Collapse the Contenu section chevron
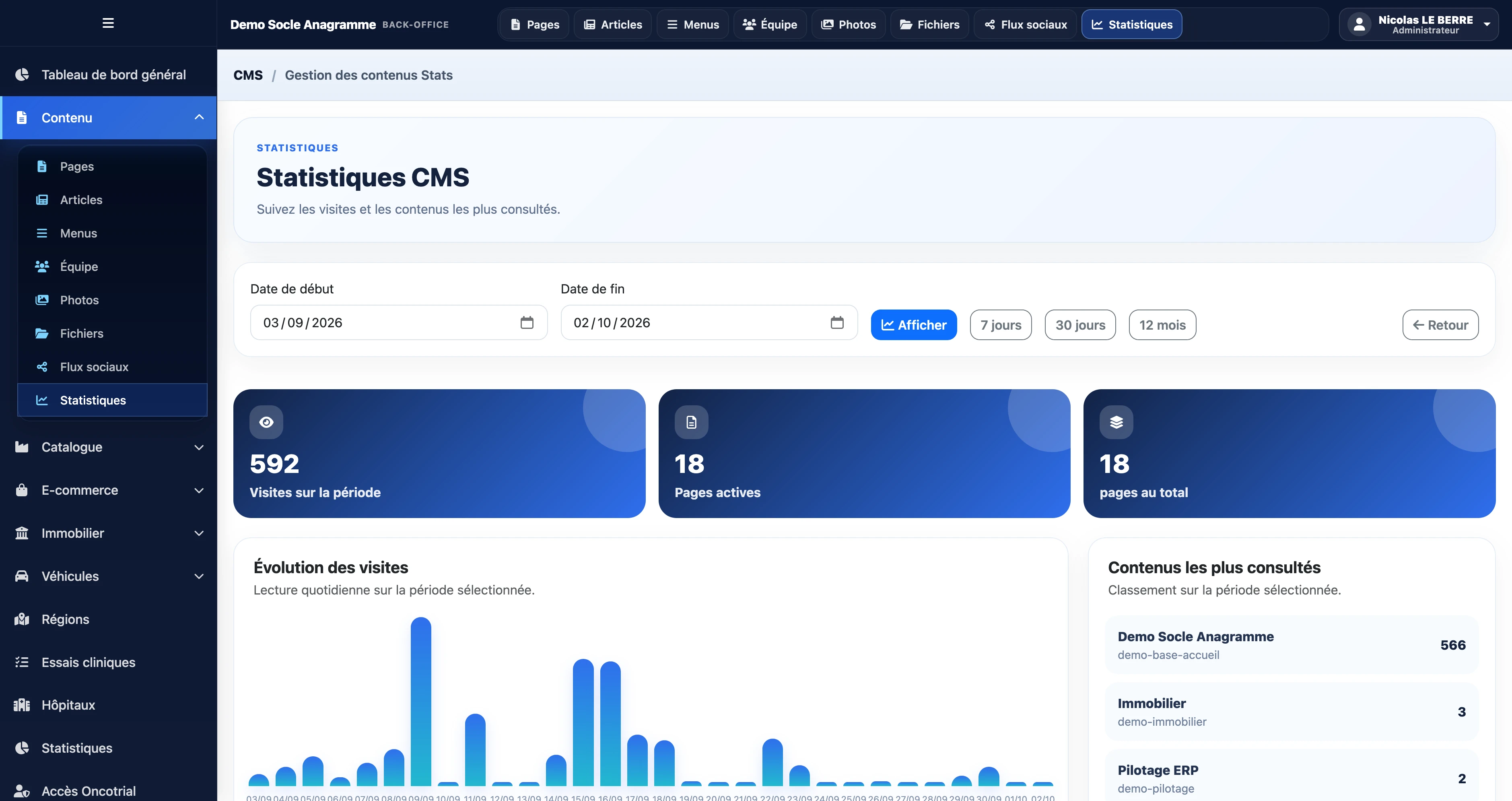Viewport: 1512px width, 801px height. (199, 118)
